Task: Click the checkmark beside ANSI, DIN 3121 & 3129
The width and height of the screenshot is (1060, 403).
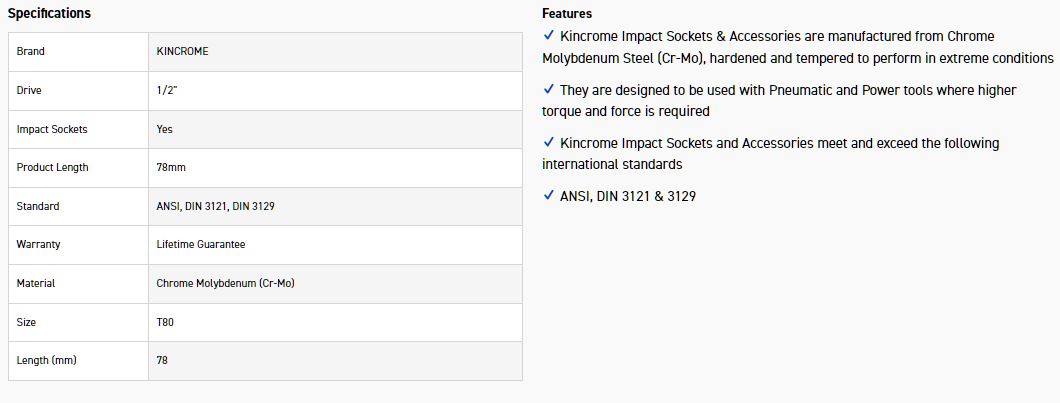Action: tap(548, 196)
